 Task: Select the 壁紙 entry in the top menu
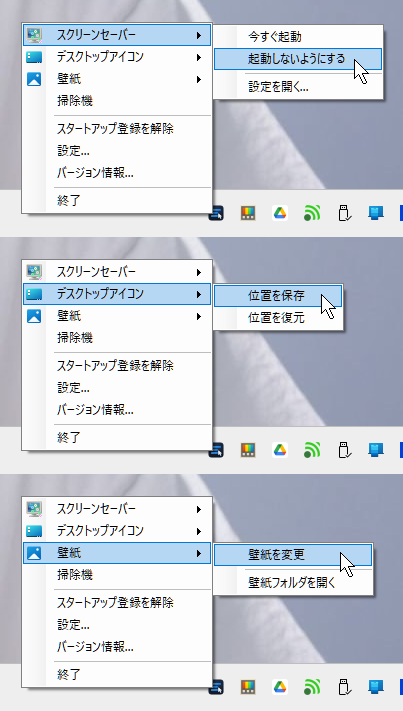pyautogui.click(x=117, y=79)
